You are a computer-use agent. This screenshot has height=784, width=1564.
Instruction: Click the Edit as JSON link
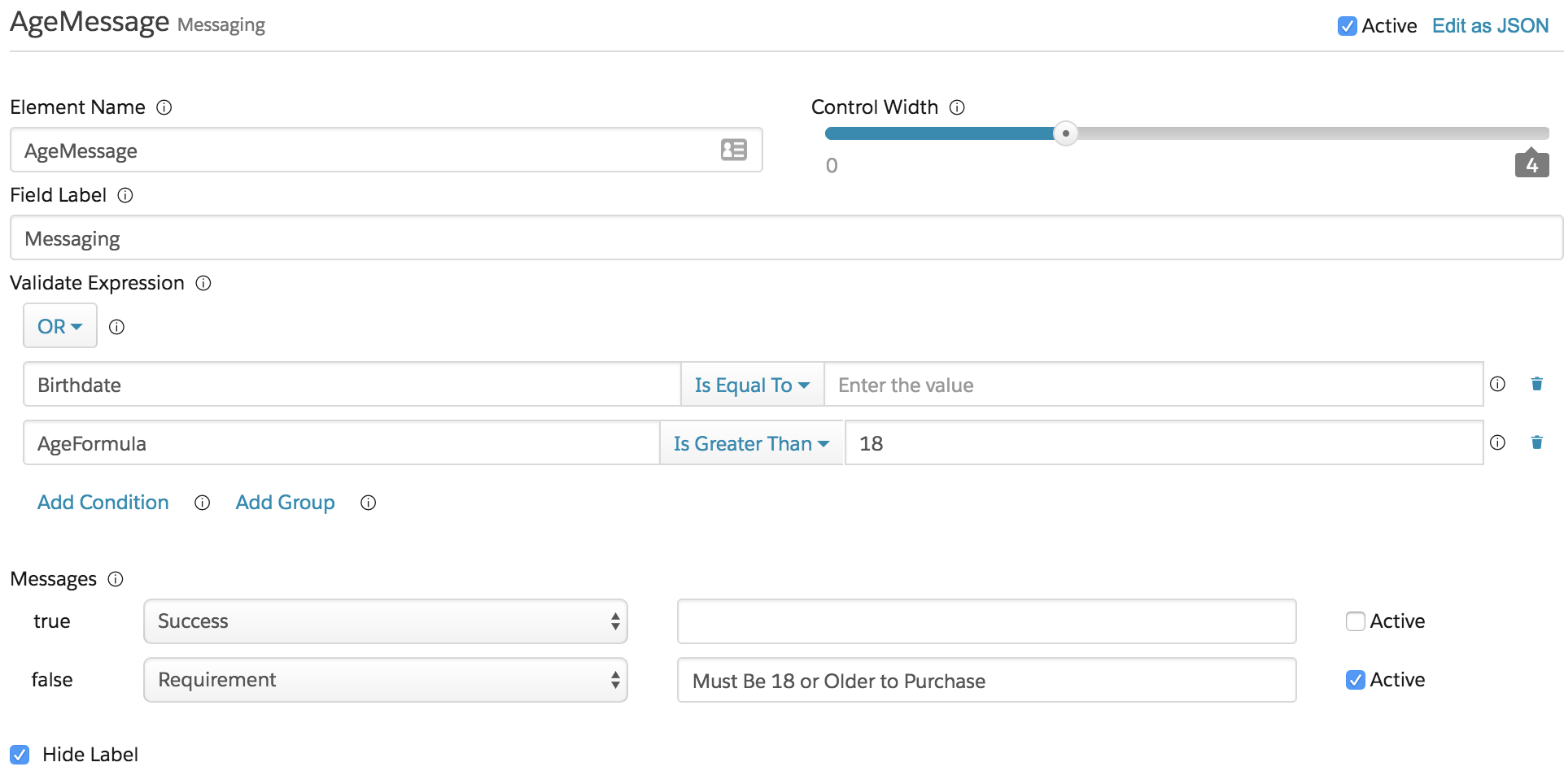point(1490,26)
